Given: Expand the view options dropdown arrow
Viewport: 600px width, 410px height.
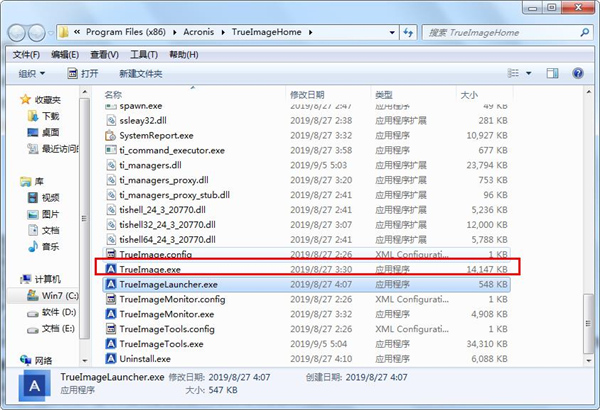Looking at the screenshot, I should point(528,73).
